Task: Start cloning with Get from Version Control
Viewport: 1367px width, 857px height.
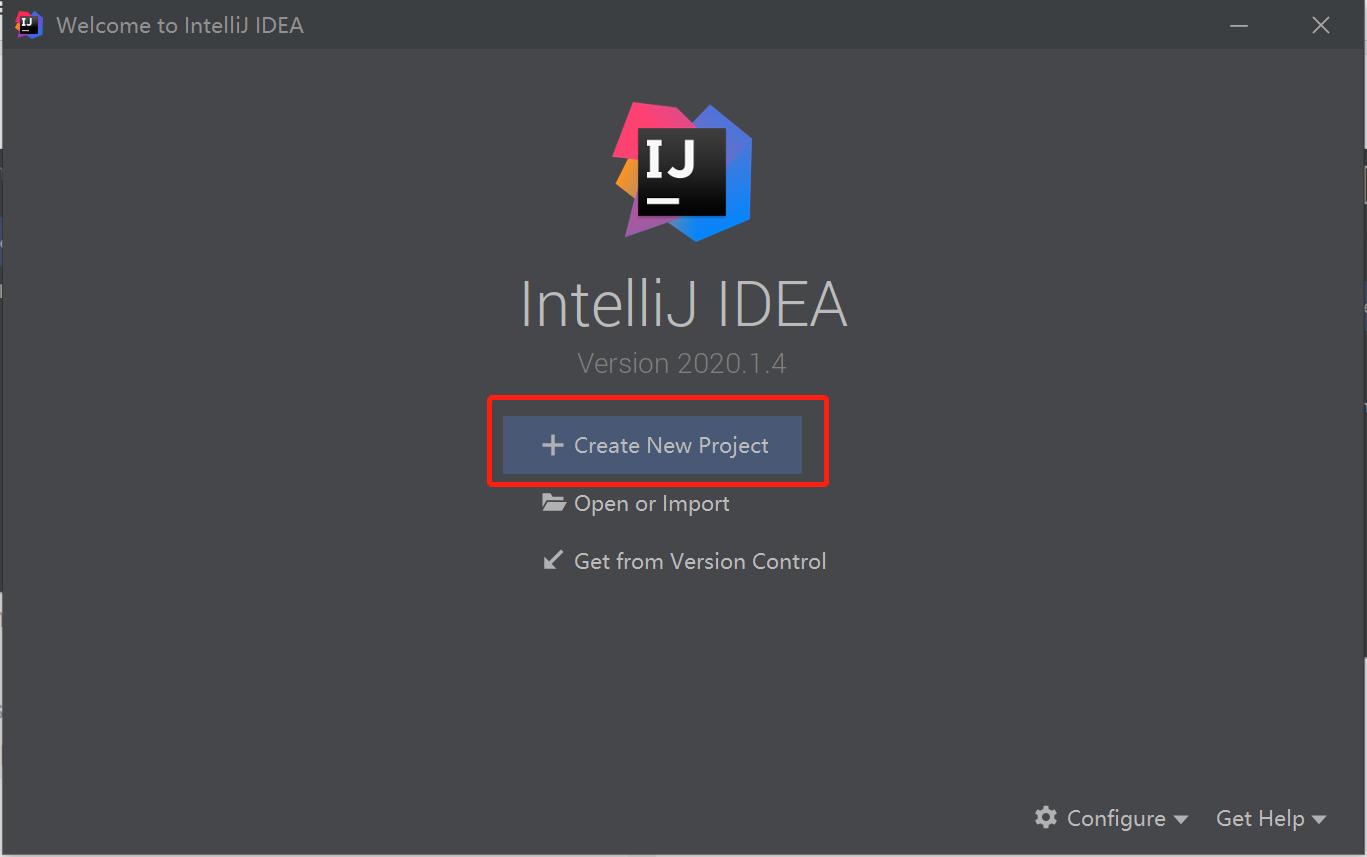Action: (x=700, y=560)
